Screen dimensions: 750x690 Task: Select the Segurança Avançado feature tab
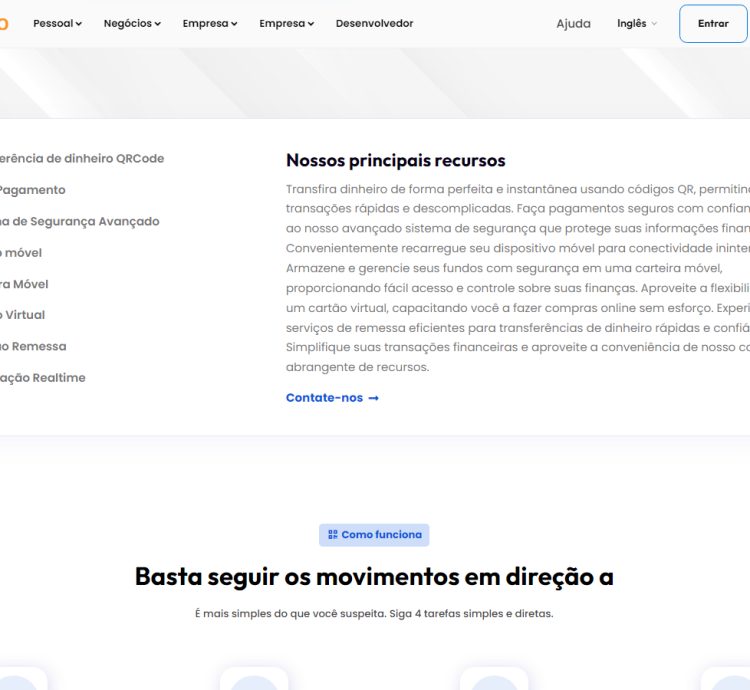click(78, 222)
